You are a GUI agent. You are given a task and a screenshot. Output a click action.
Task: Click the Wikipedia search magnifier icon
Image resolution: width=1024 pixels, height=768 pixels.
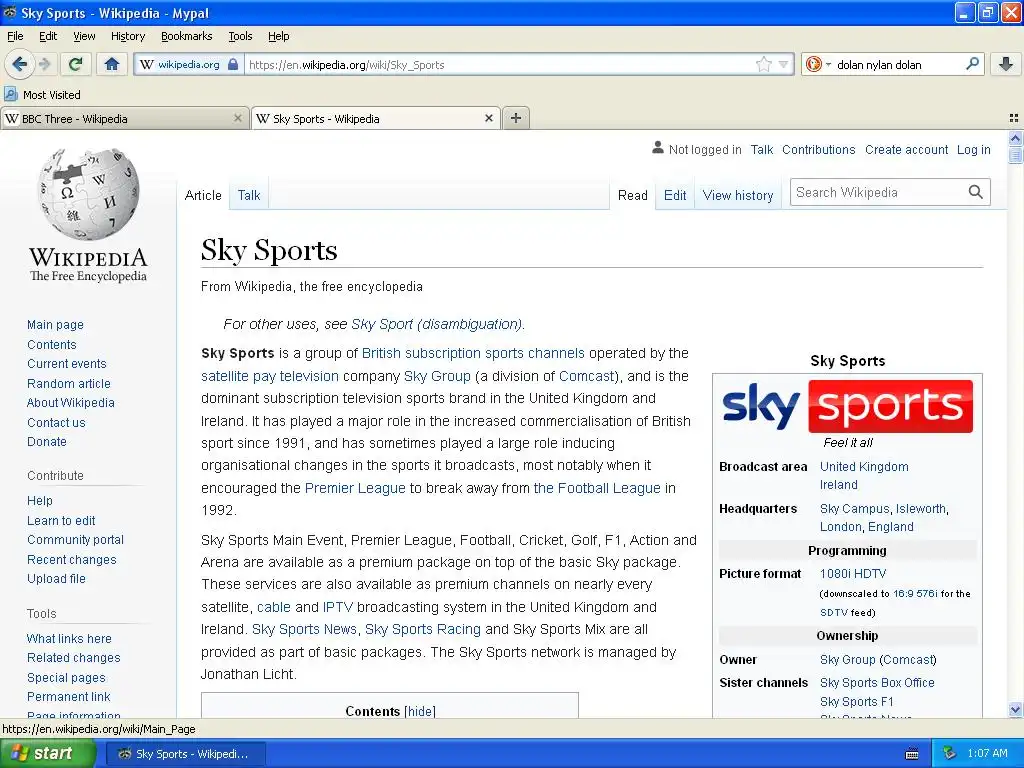tap(976, 192)
